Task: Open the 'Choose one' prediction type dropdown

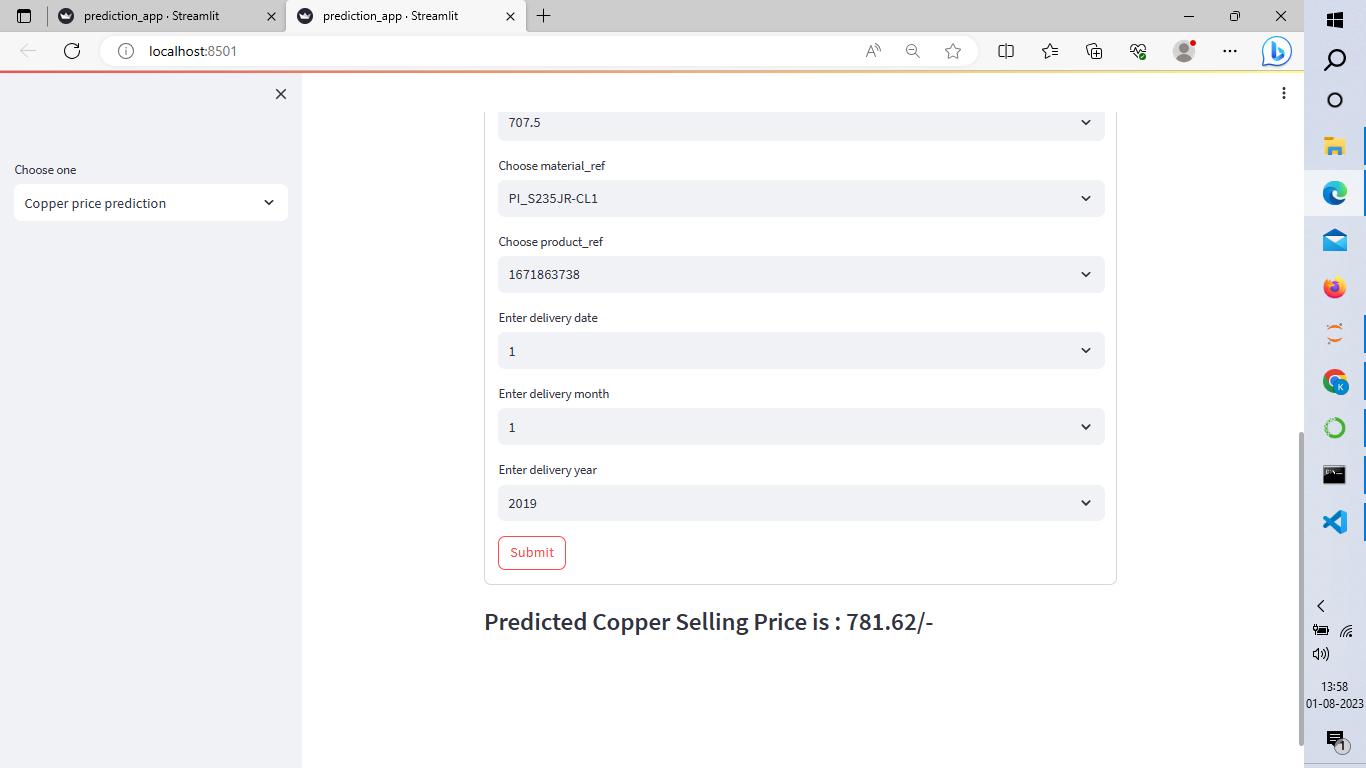Action: [150, 202]
